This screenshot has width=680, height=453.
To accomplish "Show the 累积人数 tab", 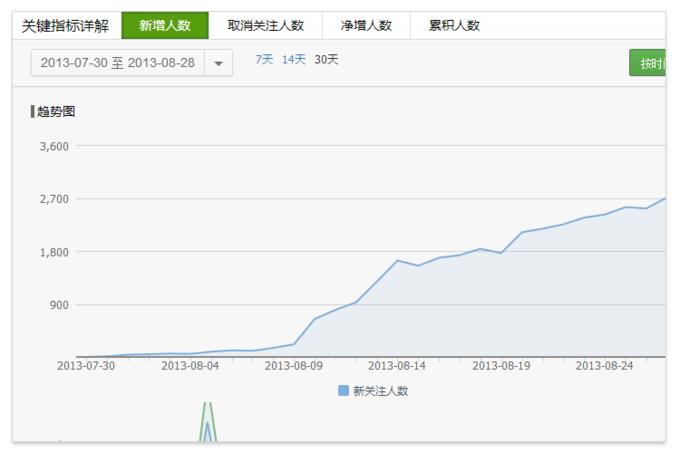I will pyautogui.click(x=454, y=26).
